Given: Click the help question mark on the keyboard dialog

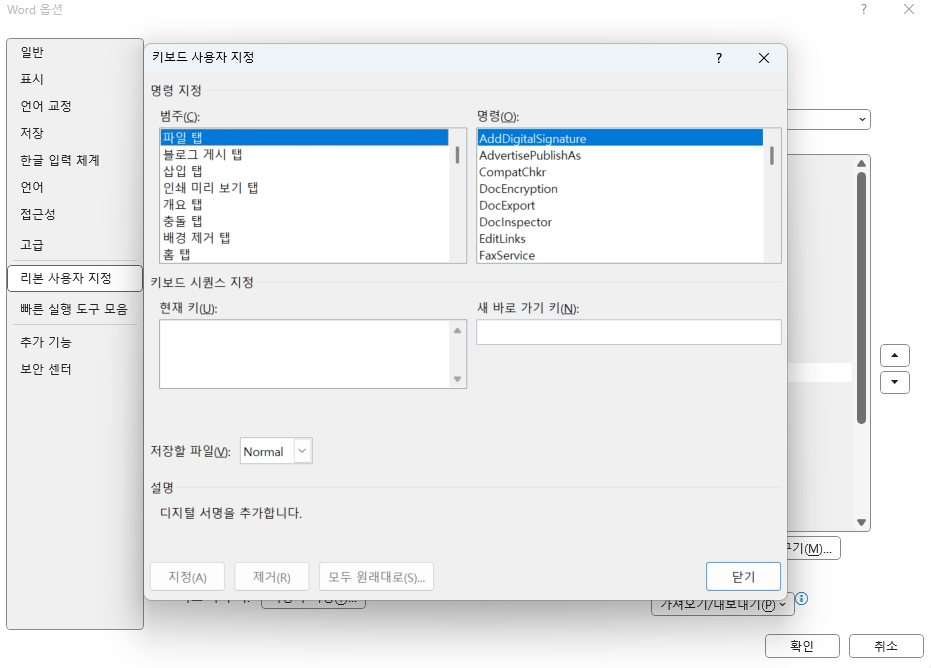Looking at the screenshot, I should tap(718, 58).
